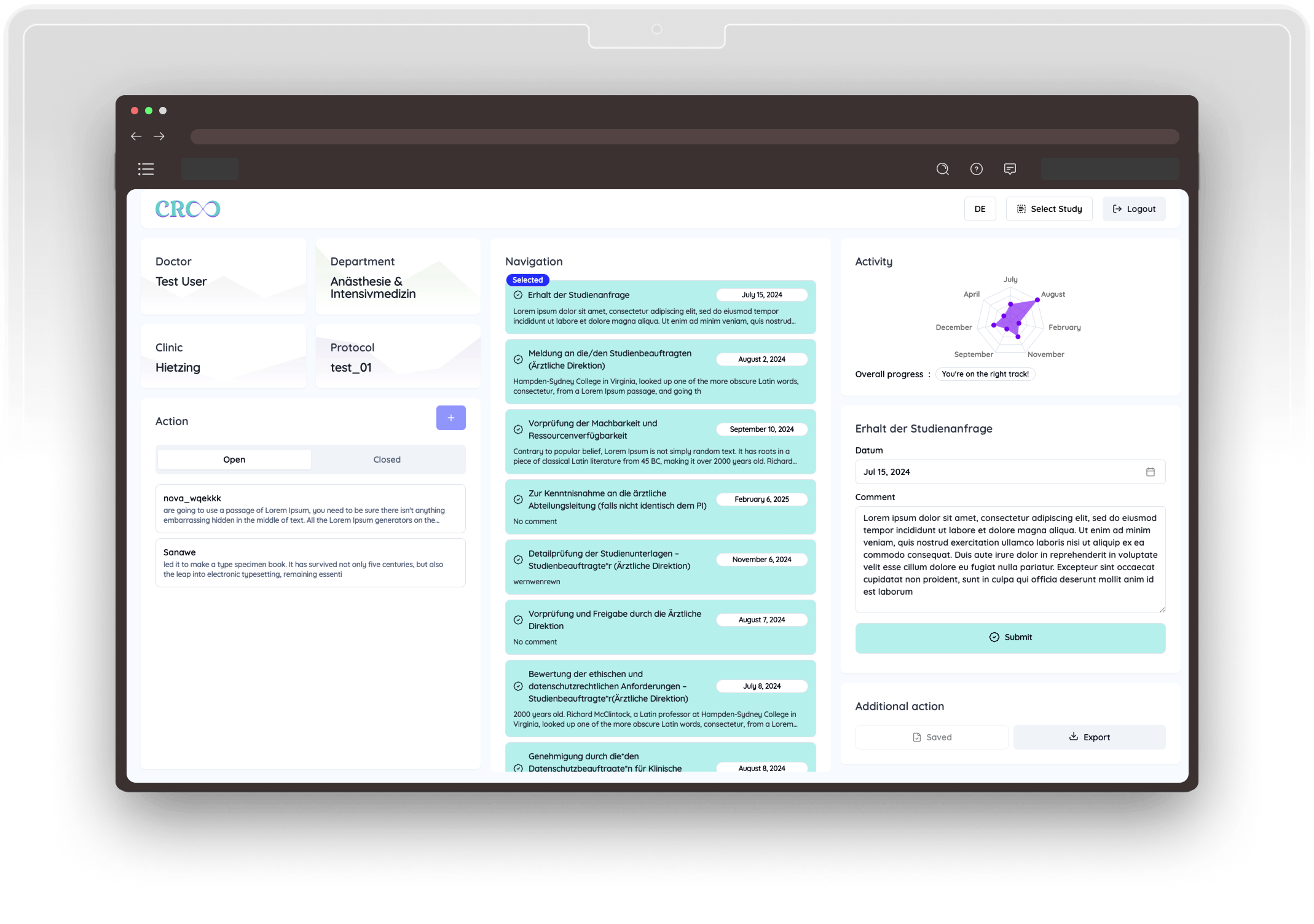1314x924 pixels.
Task: Open the calendar icon in Datum field
Action: (1150, 472)
